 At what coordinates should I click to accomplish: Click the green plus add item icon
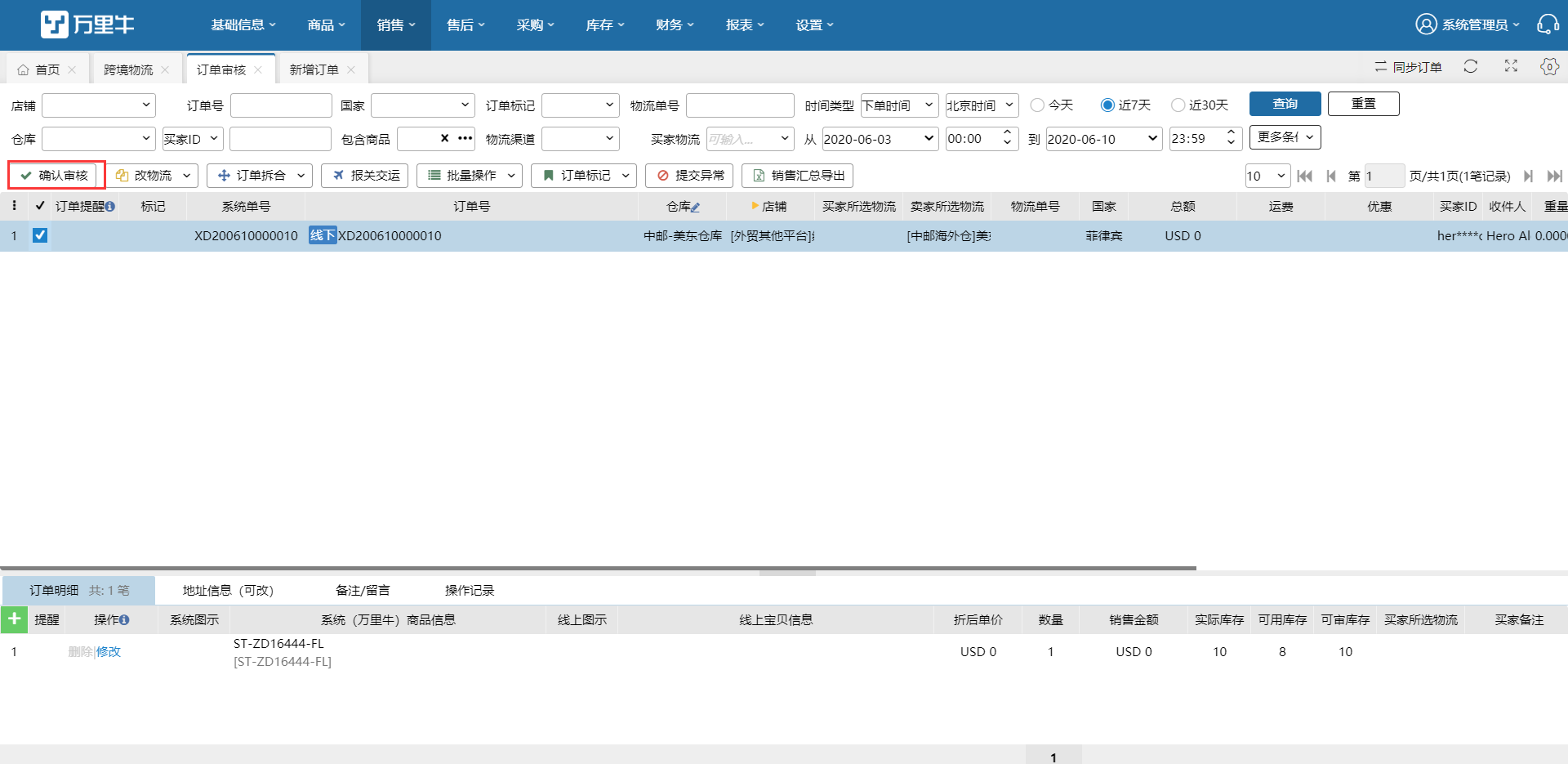click(14, 619)
